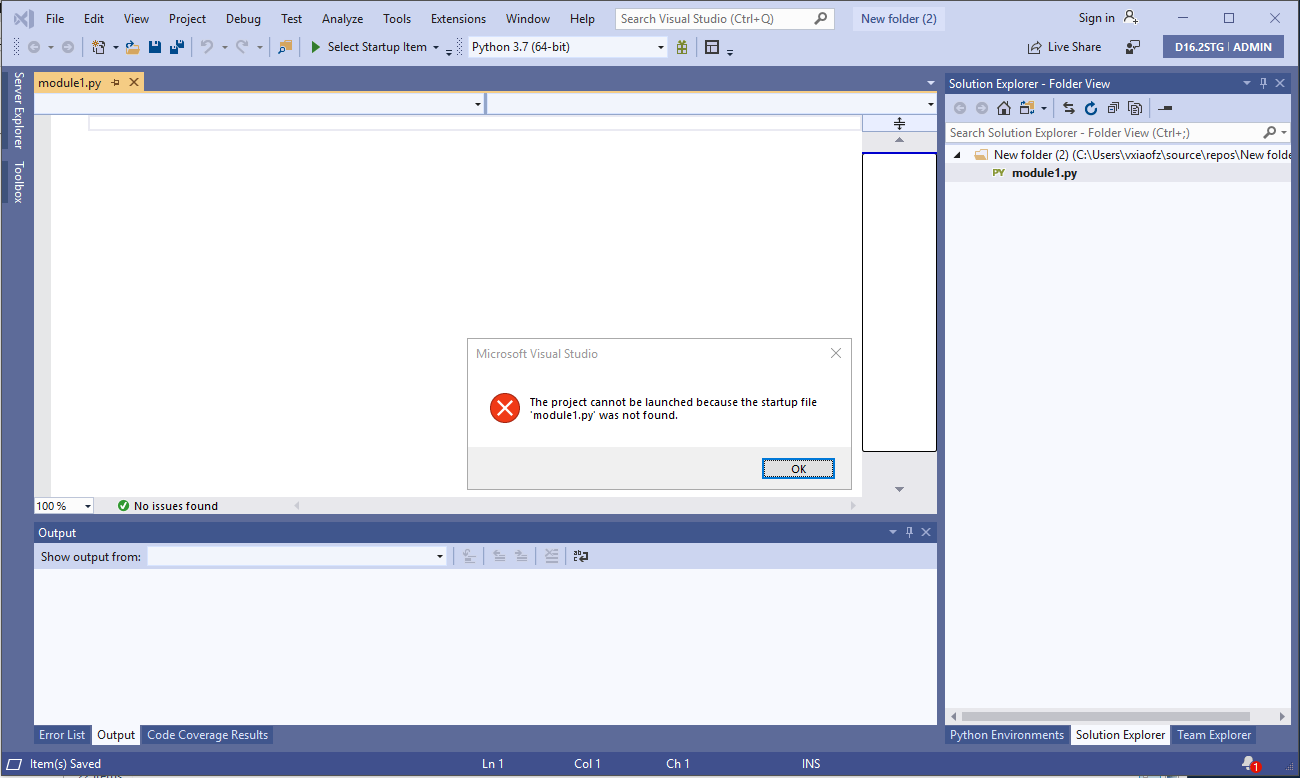Viewport: 1300px width, 778px height.
Task: Click the New Item toolbar icon
Action: coord(99,47)
